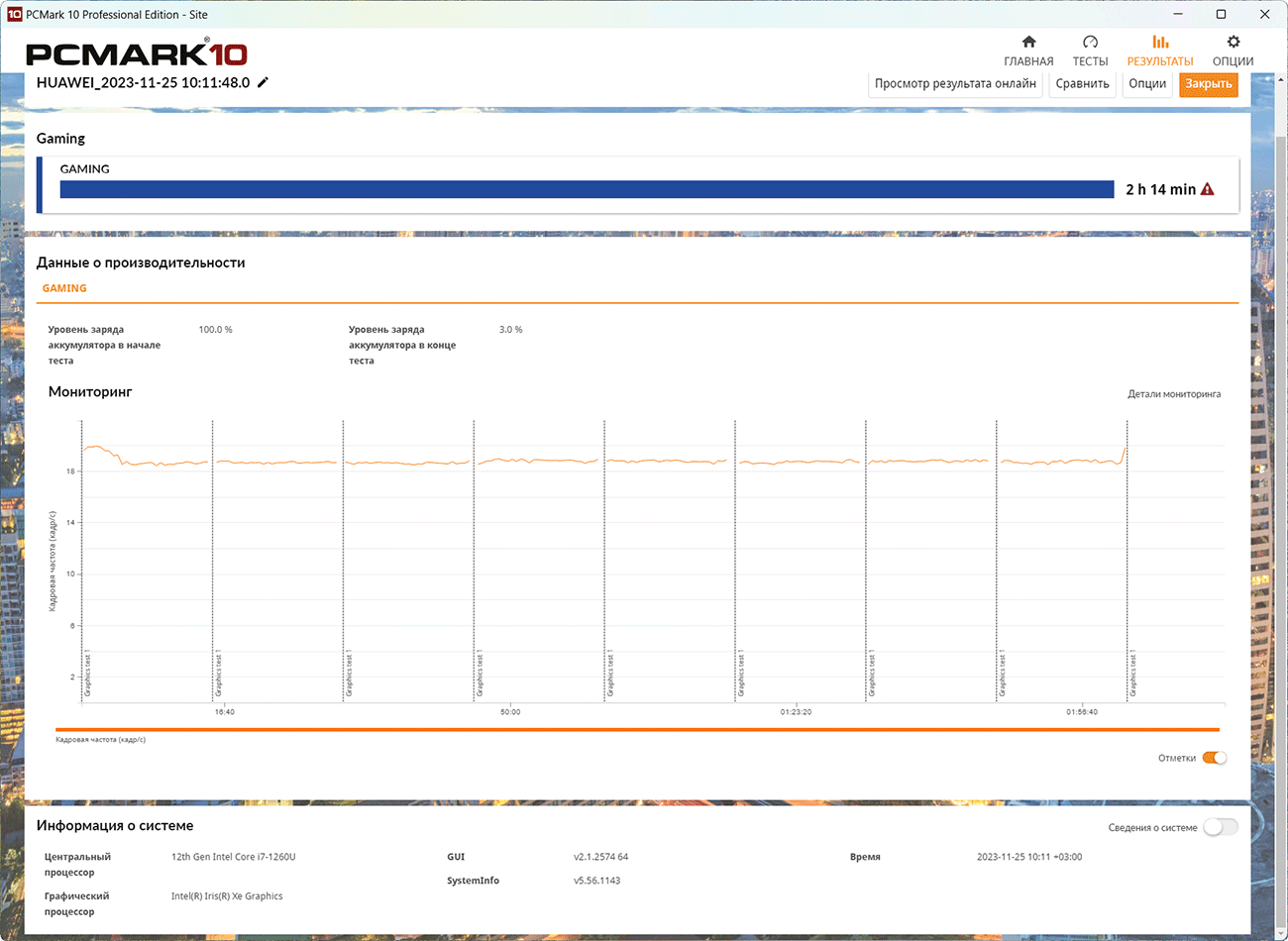
Task: Click the Кадровая частота (кадр/с) y-axis label
Action: tap(53, 561)
